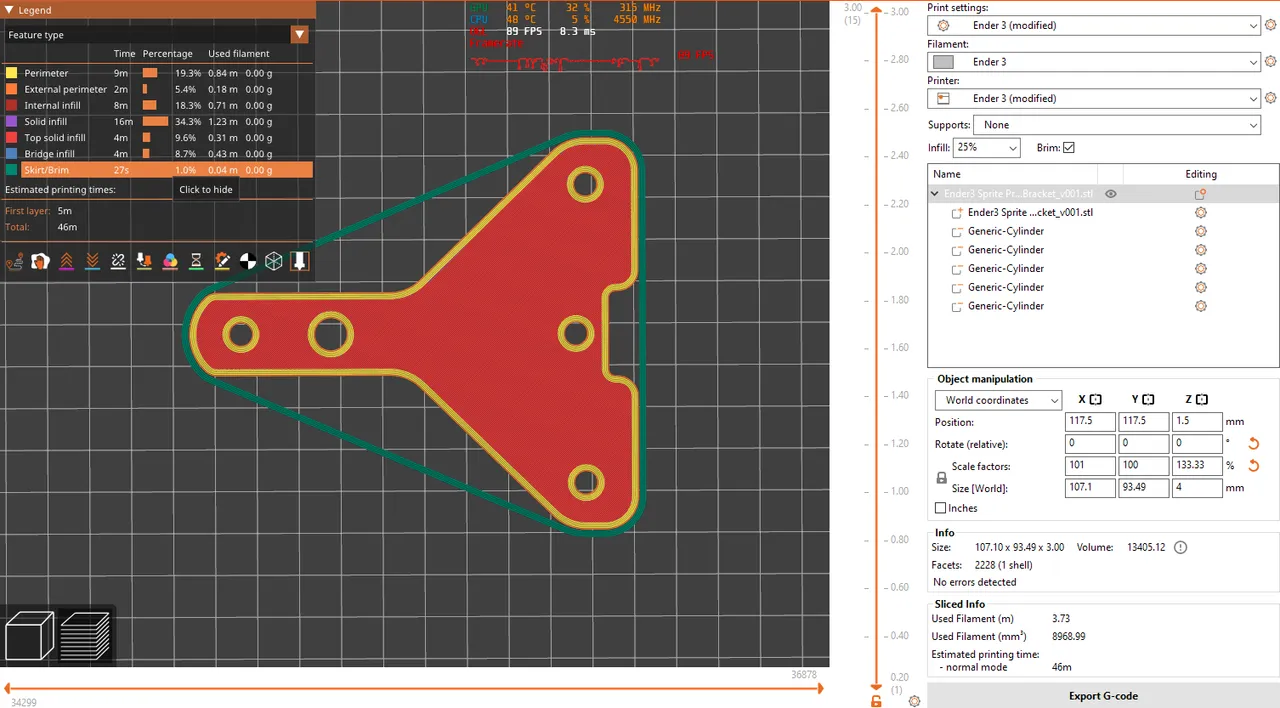Click editing icon on top-level bracket object row
The height and width of the screenshot is (708, 1280).
pyautogui.click(x=1201, y=194)
